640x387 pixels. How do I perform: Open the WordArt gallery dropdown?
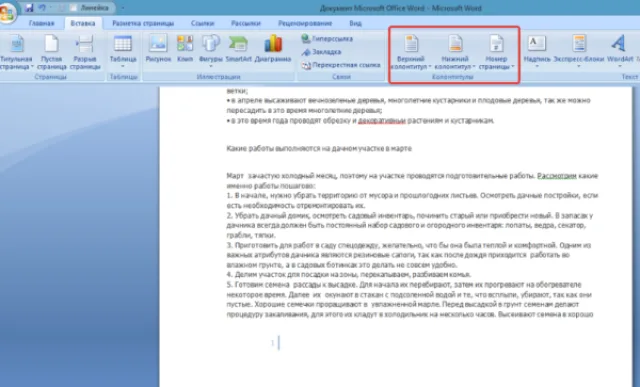coord(620,51)
